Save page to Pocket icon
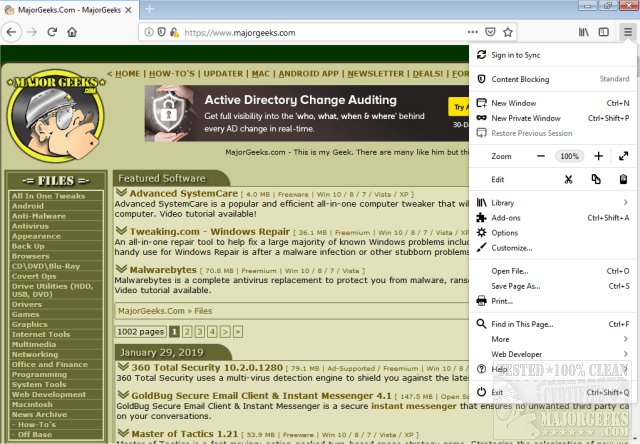Screen dimensions: 640x444 [490, 32]
